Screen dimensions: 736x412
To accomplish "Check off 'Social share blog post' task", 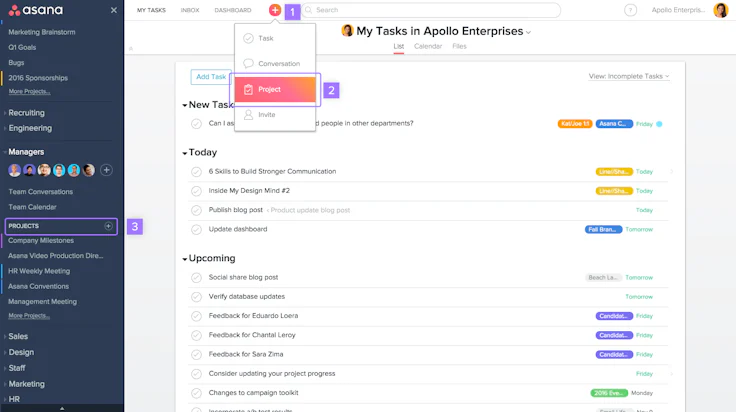I will [x=196, y=278].
